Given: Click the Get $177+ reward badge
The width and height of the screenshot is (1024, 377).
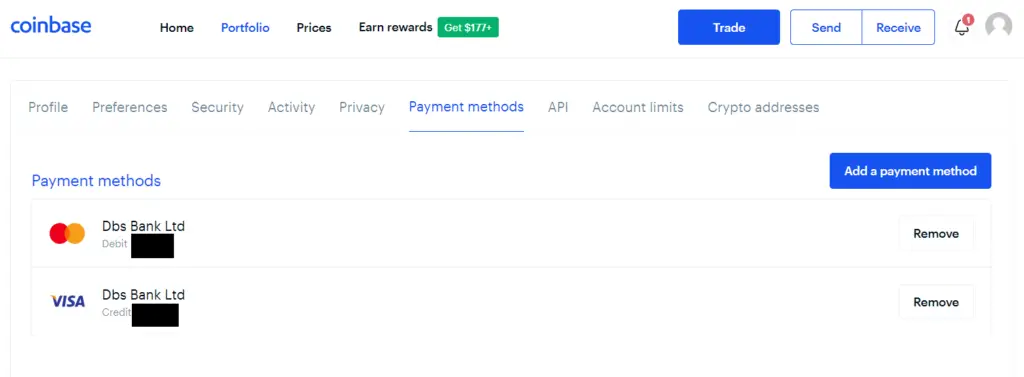Looking at the screenshot, I should point(468,27).
